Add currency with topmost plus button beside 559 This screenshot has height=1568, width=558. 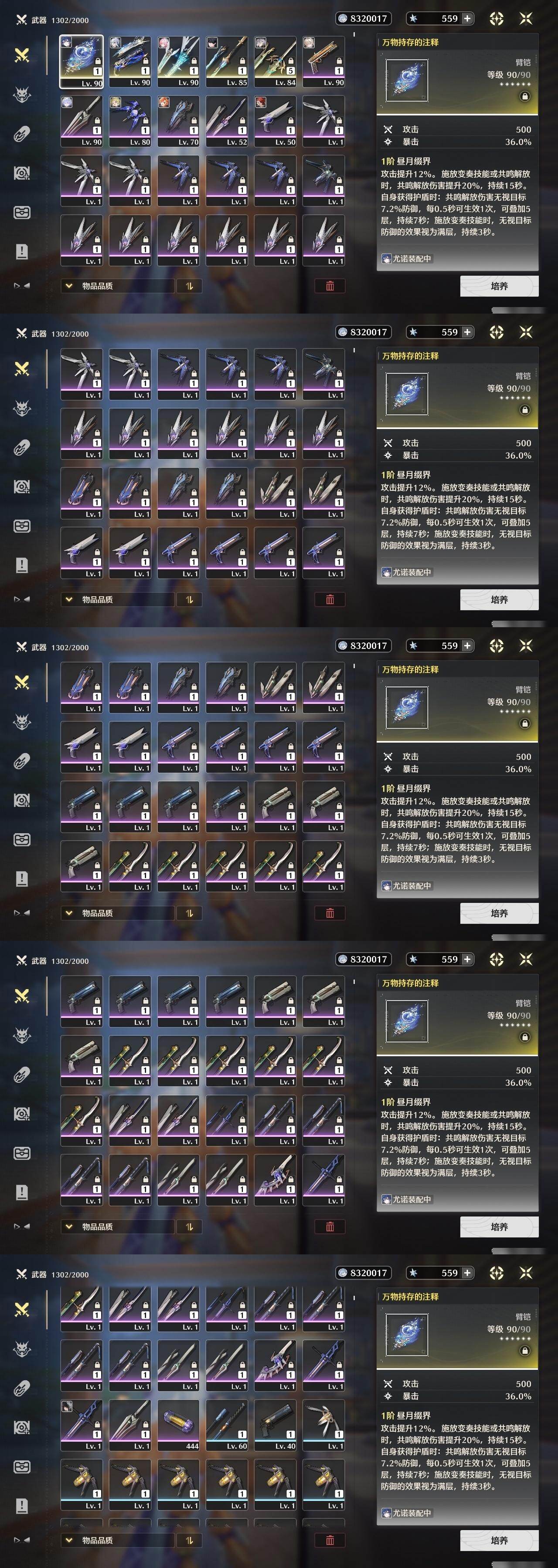[x=467, y=19]
